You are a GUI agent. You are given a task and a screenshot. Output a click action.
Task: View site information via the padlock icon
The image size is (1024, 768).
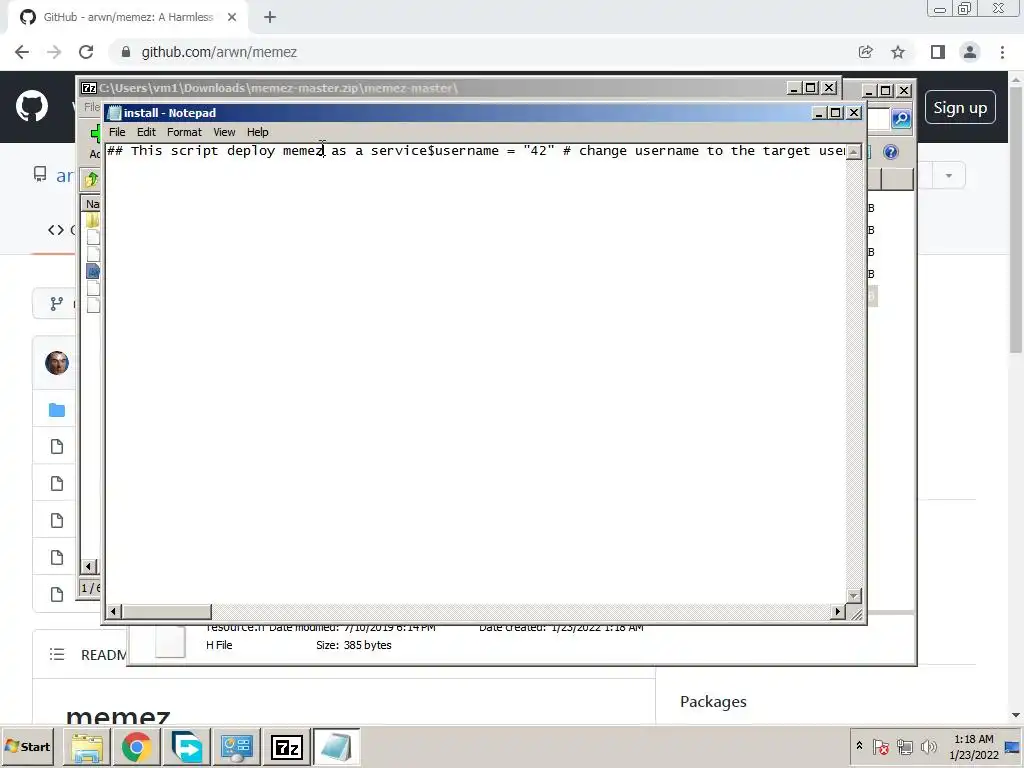point(126,52)
